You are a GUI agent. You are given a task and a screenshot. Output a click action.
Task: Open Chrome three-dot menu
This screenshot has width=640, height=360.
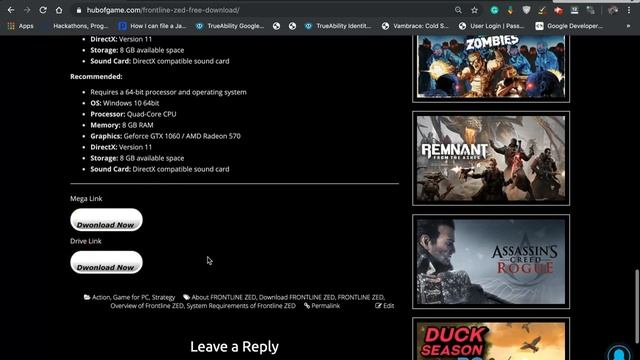629,10
